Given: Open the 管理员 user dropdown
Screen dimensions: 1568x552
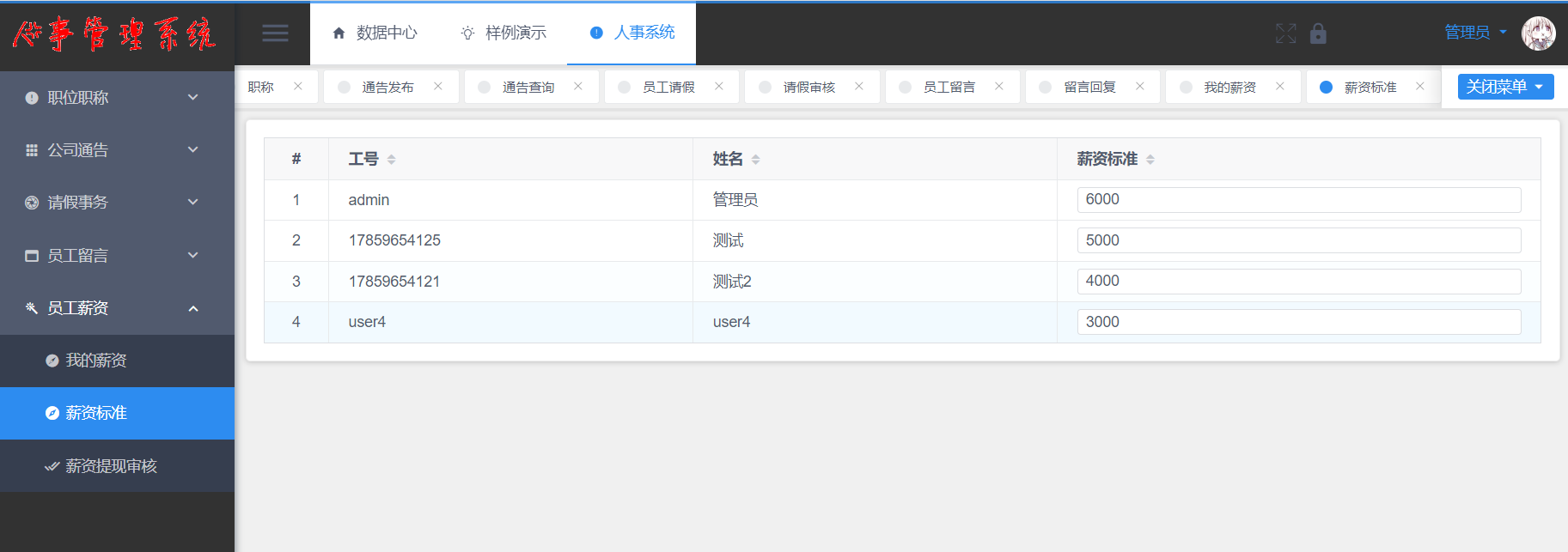Looking at the screenshot, I should [x=1475, y=33].
